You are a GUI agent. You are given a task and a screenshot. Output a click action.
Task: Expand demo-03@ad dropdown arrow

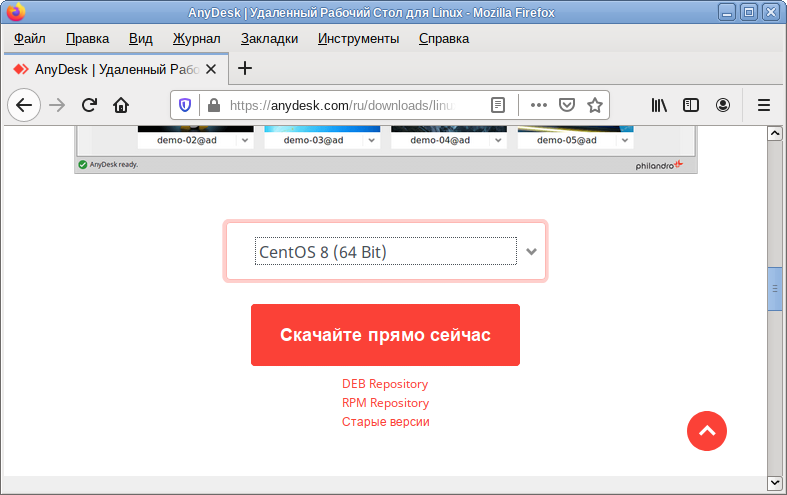(x=371, y=141)
